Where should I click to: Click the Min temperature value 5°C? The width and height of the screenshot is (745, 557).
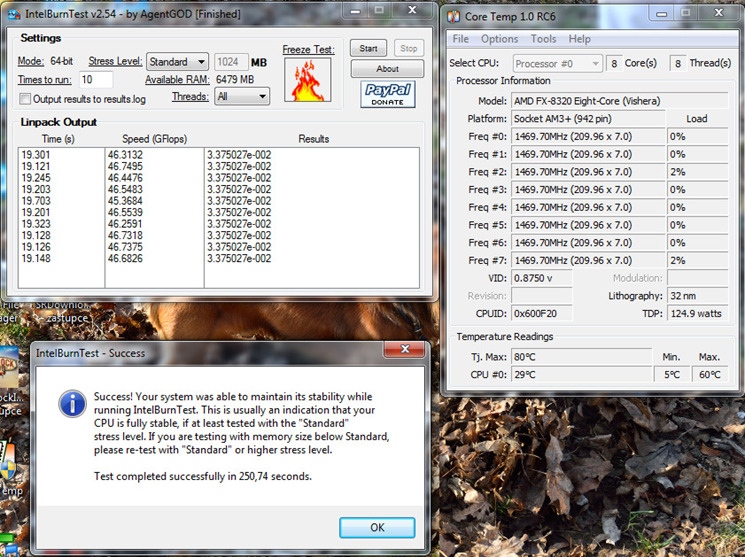pos(672,375)
